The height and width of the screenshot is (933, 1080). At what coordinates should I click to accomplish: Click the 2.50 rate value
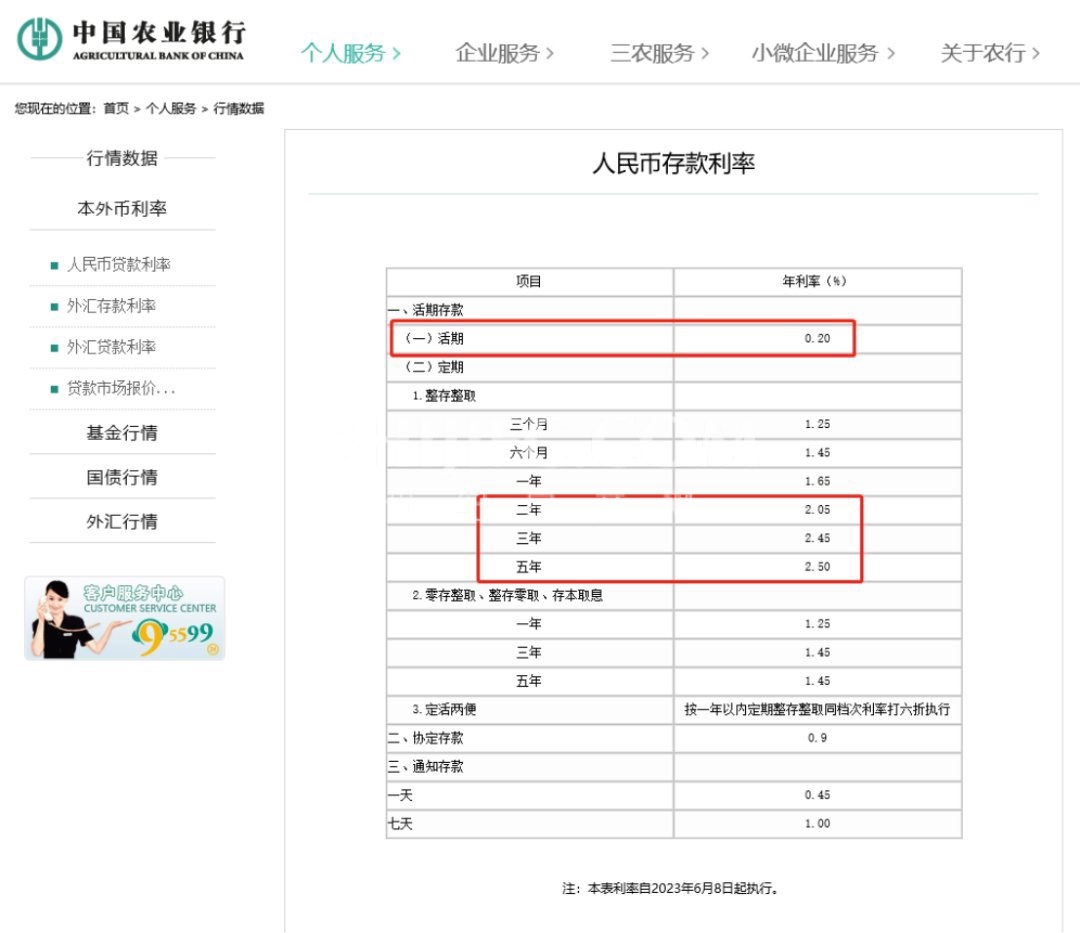[818, 567]
